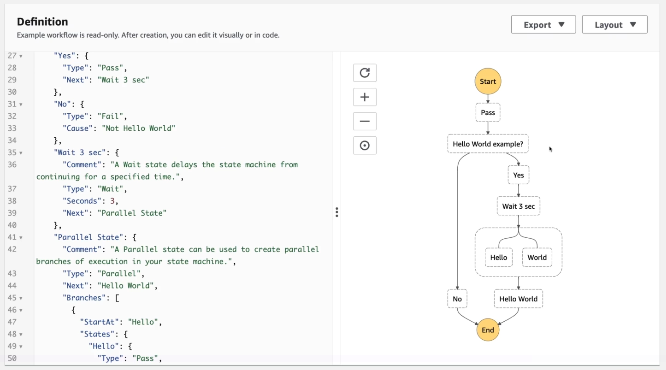Collapse the code fold arrow at line 35
This screenshot has height=370, width=666.
coord(21,153)
